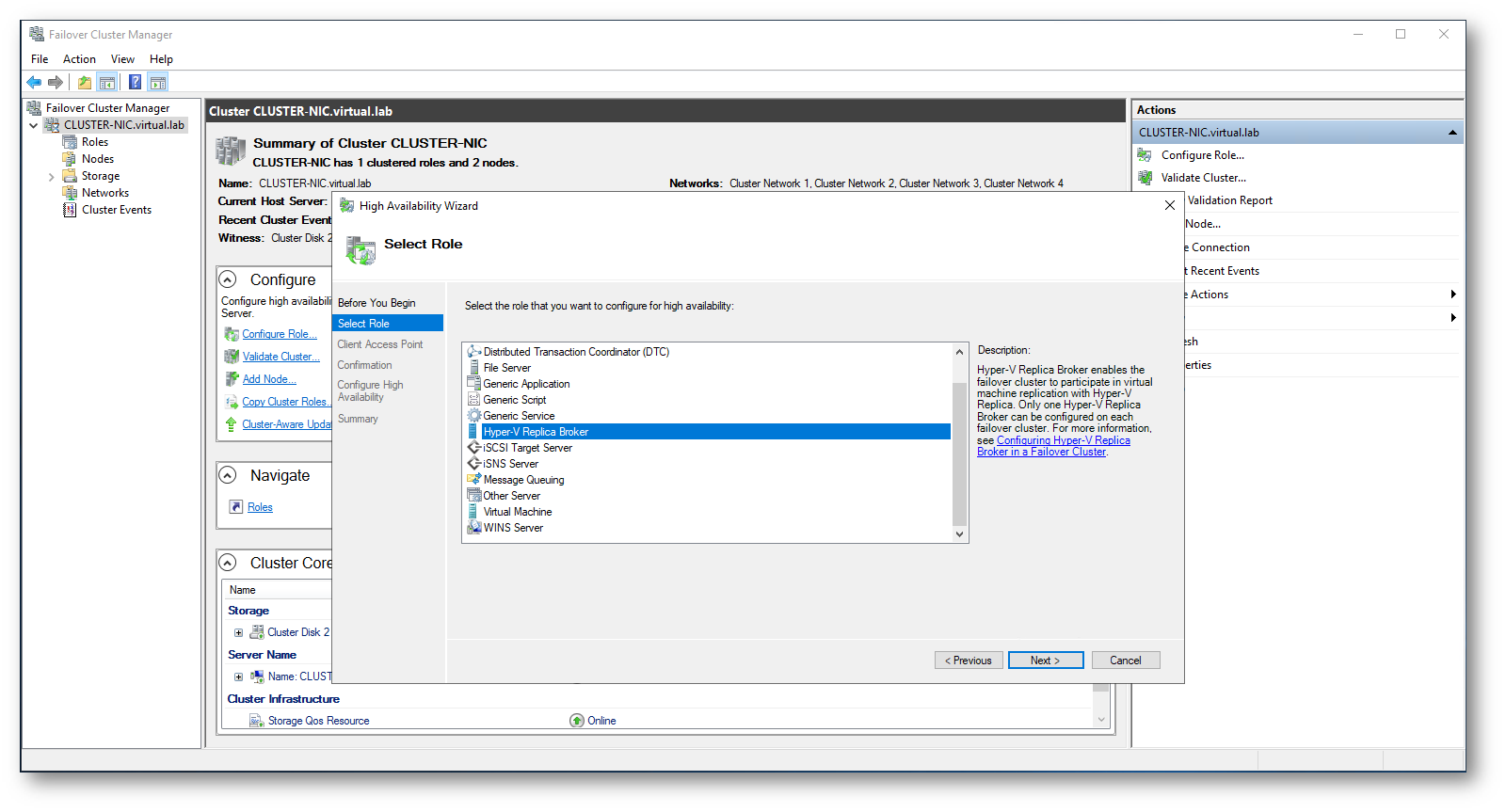The image size is (1506, 812).
Task: Cancel the High Availability Wizard
Action: [1125, 661]
